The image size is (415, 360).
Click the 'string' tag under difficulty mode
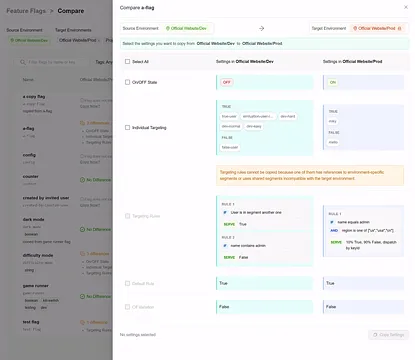tap(29, 270)
